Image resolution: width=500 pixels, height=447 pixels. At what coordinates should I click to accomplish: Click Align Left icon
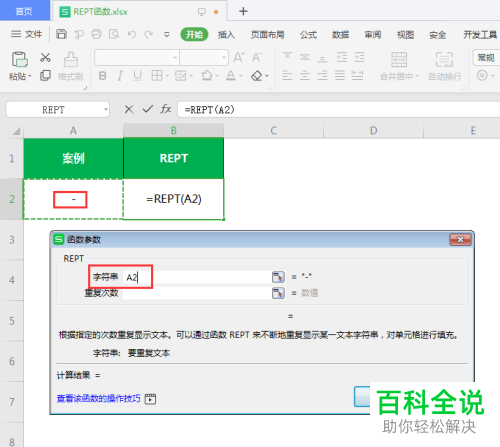[x=287, y=76]
